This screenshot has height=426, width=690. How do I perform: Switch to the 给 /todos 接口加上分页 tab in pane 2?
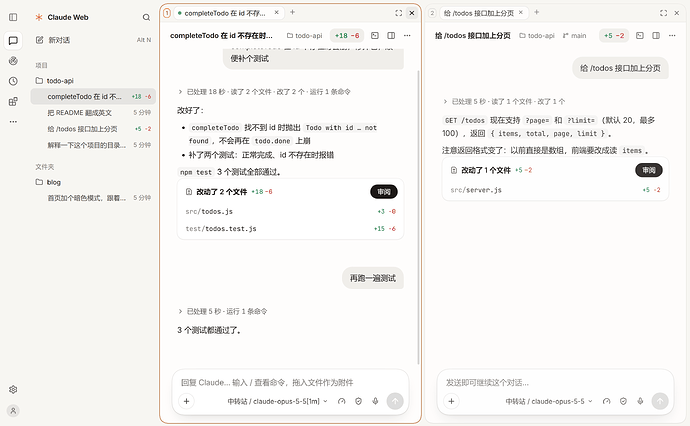point(483,13)
